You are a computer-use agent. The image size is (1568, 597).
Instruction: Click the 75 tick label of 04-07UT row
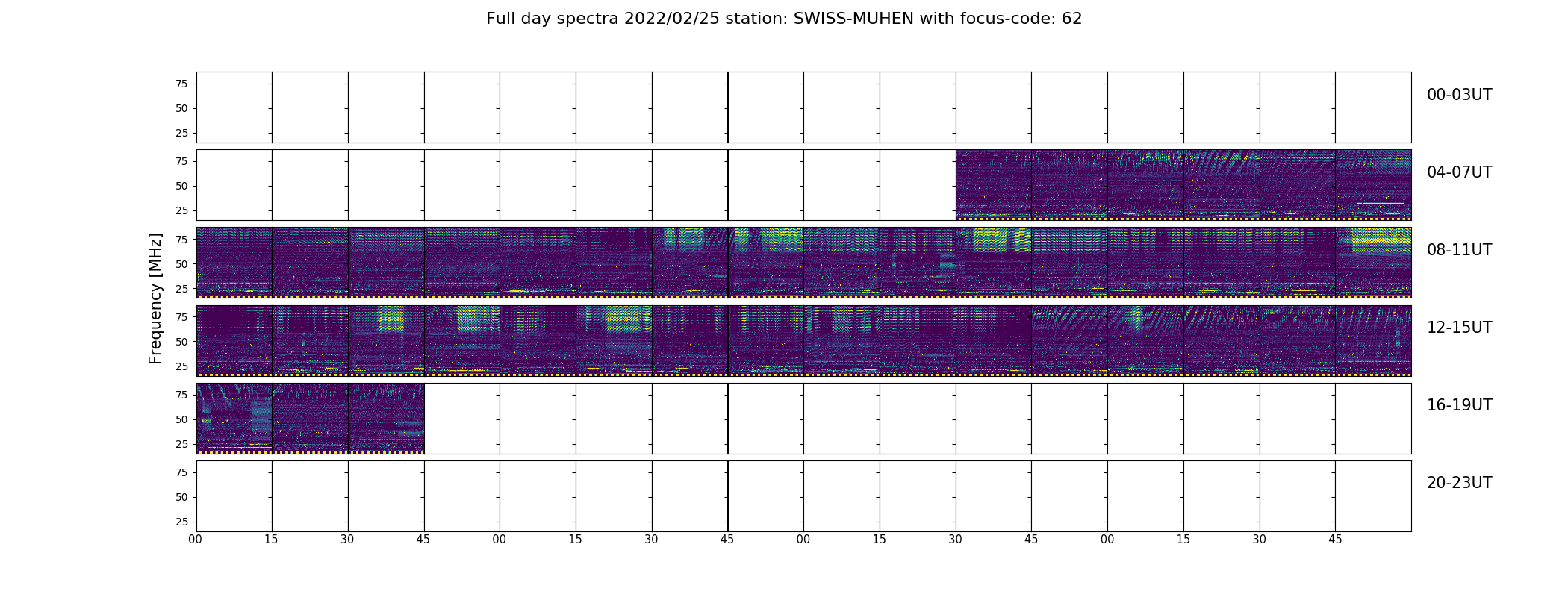181,161
